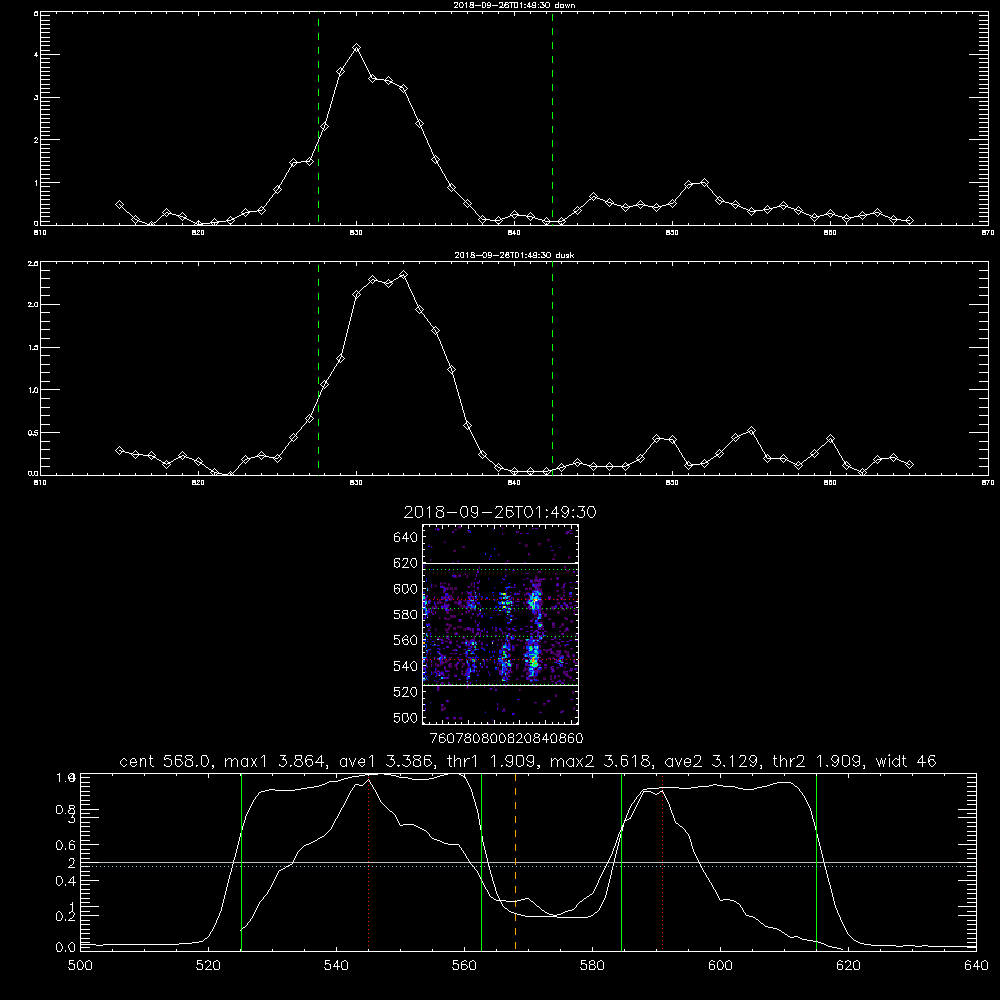This screenshot has width=1000, height=1000.
Task: Select the 'thr2 1.909' value
Action: click(x=817, y=761)
